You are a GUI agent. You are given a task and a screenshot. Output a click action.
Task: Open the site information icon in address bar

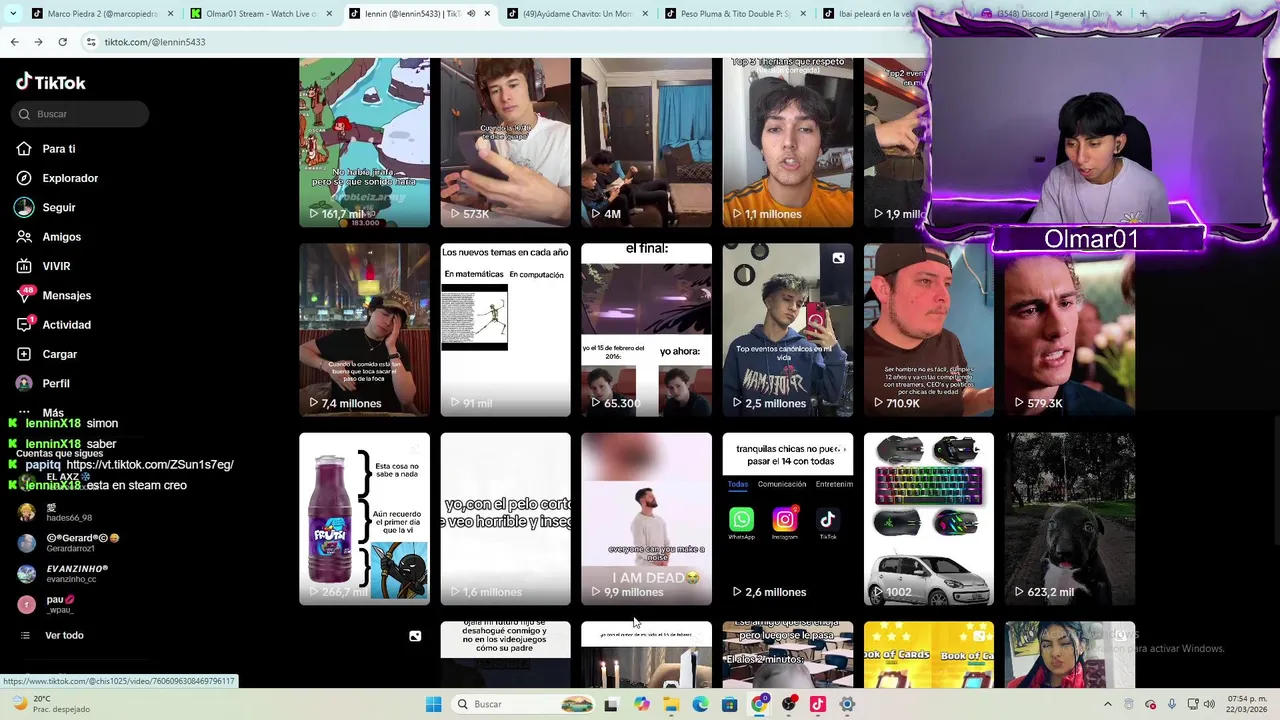91,42
